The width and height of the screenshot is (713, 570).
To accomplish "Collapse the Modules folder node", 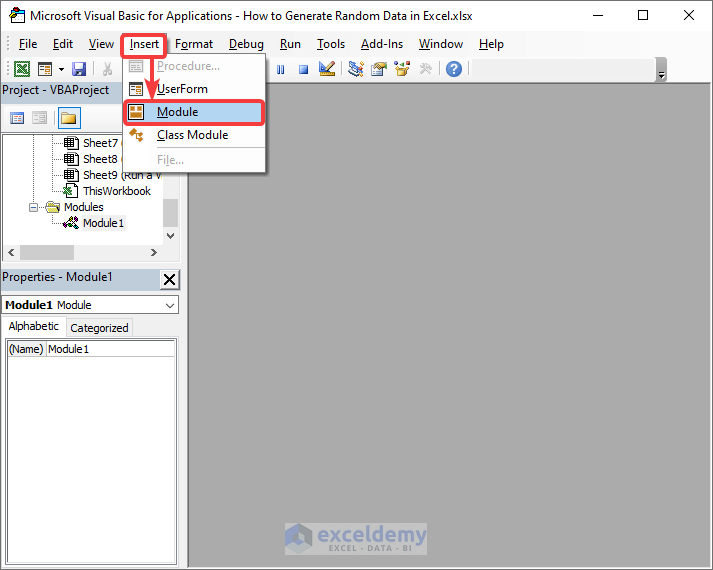I will (33, 207).
